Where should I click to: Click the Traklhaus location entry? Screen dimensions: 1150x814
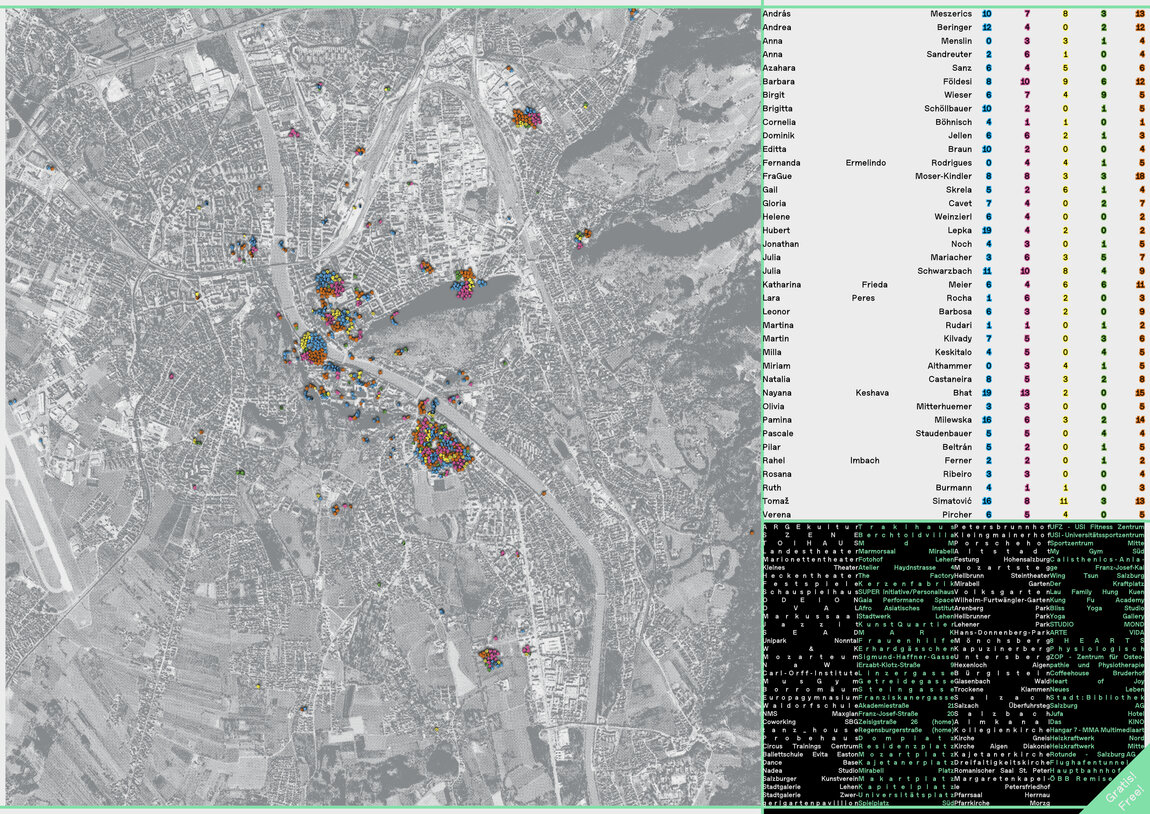click(x=905, y=526)
